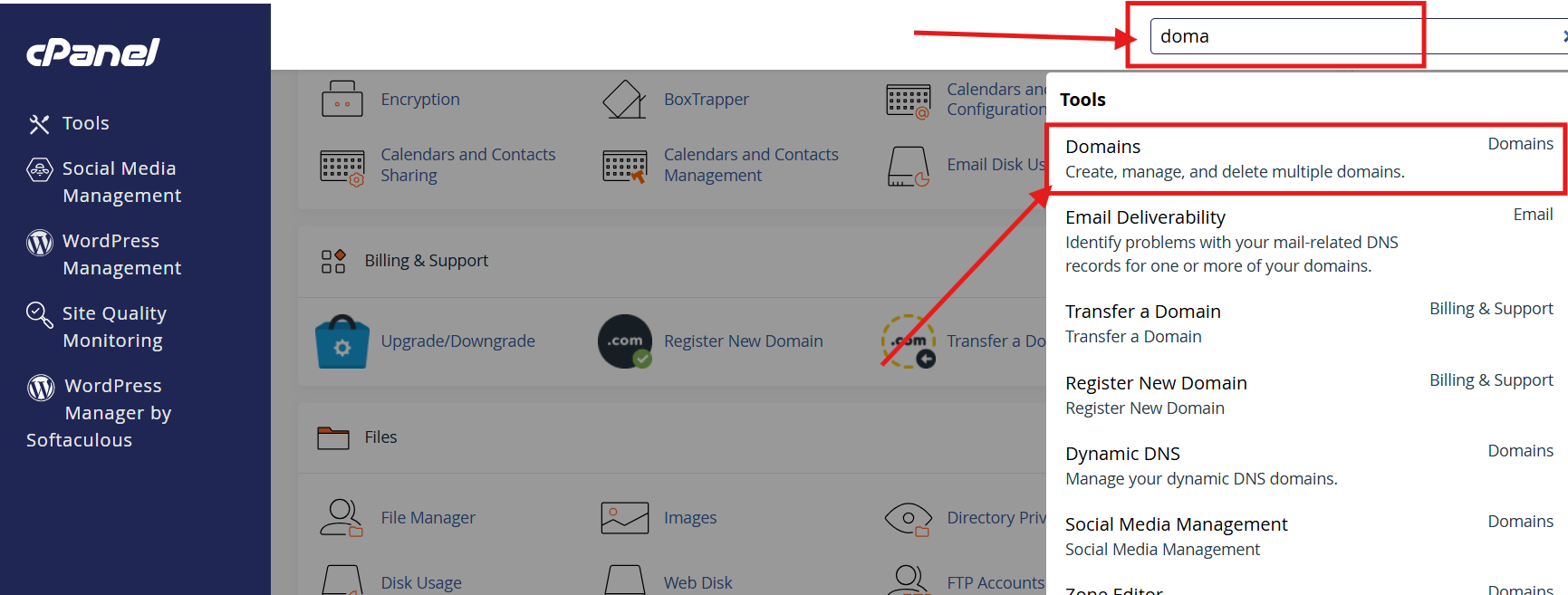Click the Disk Usage icon
The width and height of the screenshot is (1568, 595).
coord(342,581)
